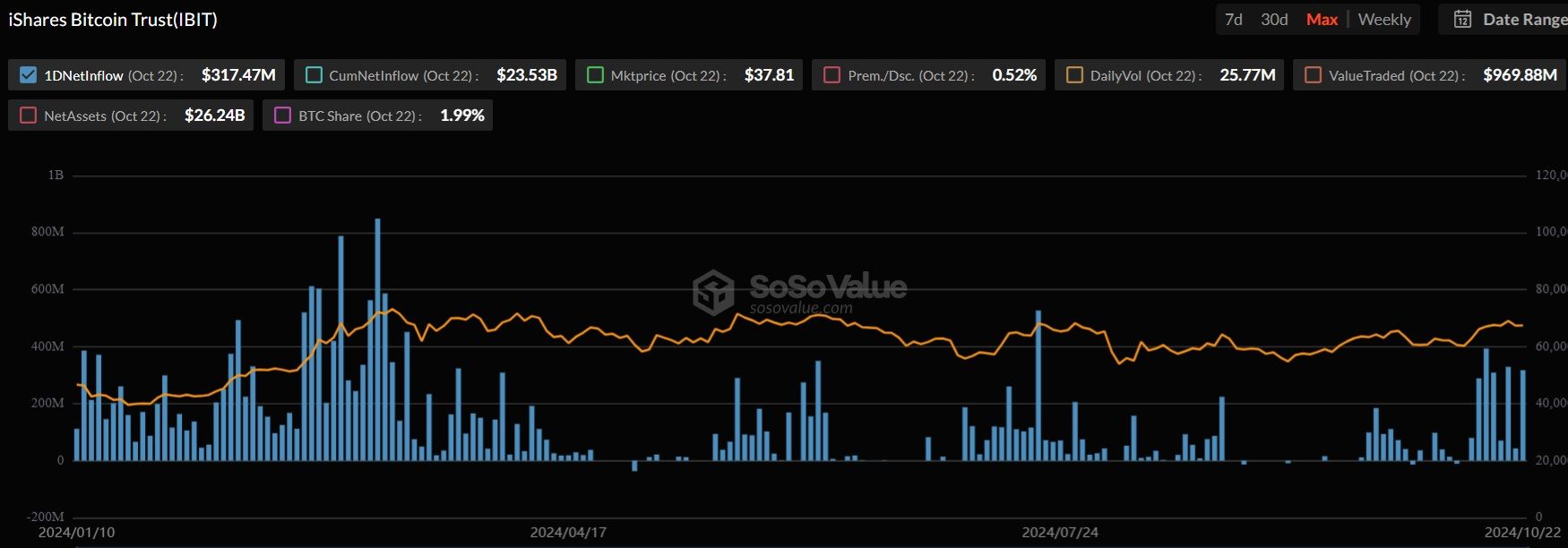Enable the CumNetInflow series checkbox
Viewport: 1568px width, 548px height.
(314, 75)
